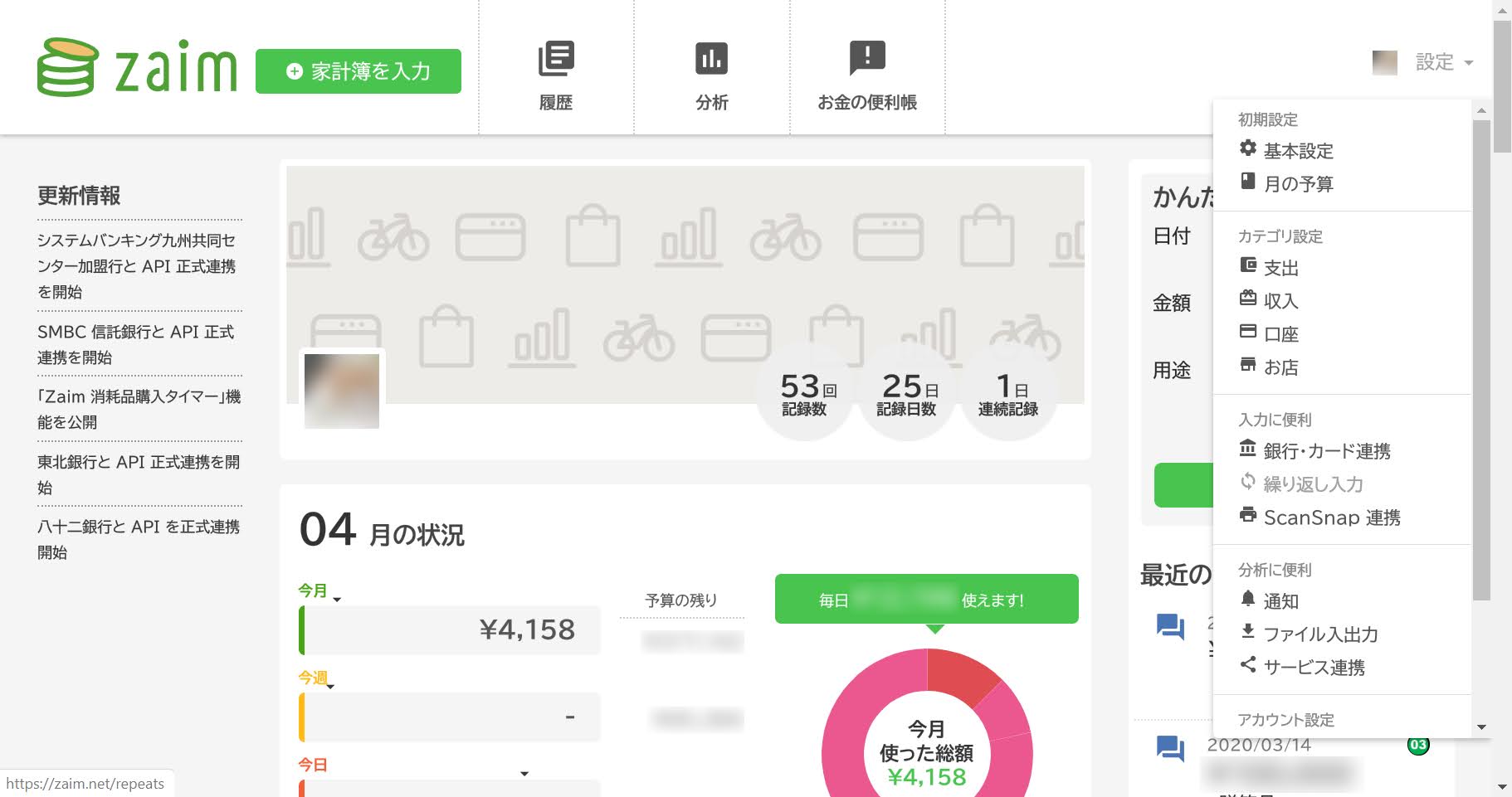Open 東北銀行と API 正式連携 news link
Screen dimensions: 1512x797
point(139,474)
